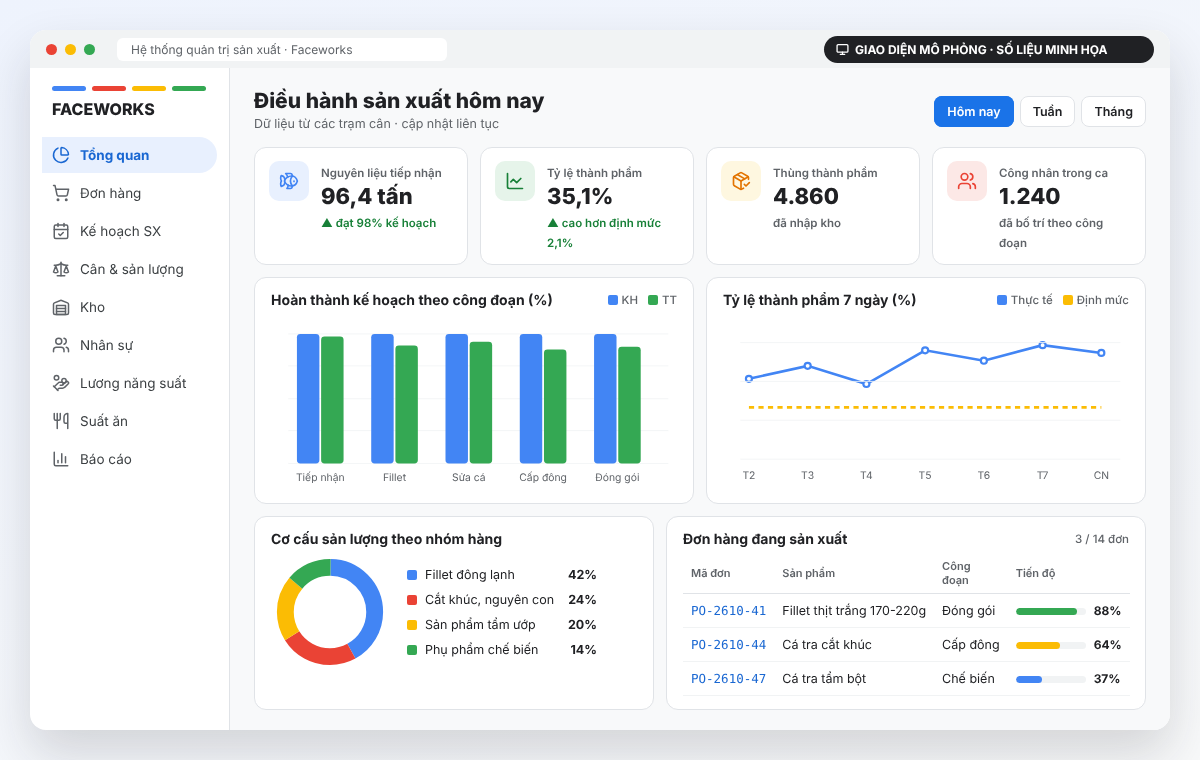Screen dimensions: 1200x760
Task: Open the Đơn hàng menu item
Action: coord(129,193)
